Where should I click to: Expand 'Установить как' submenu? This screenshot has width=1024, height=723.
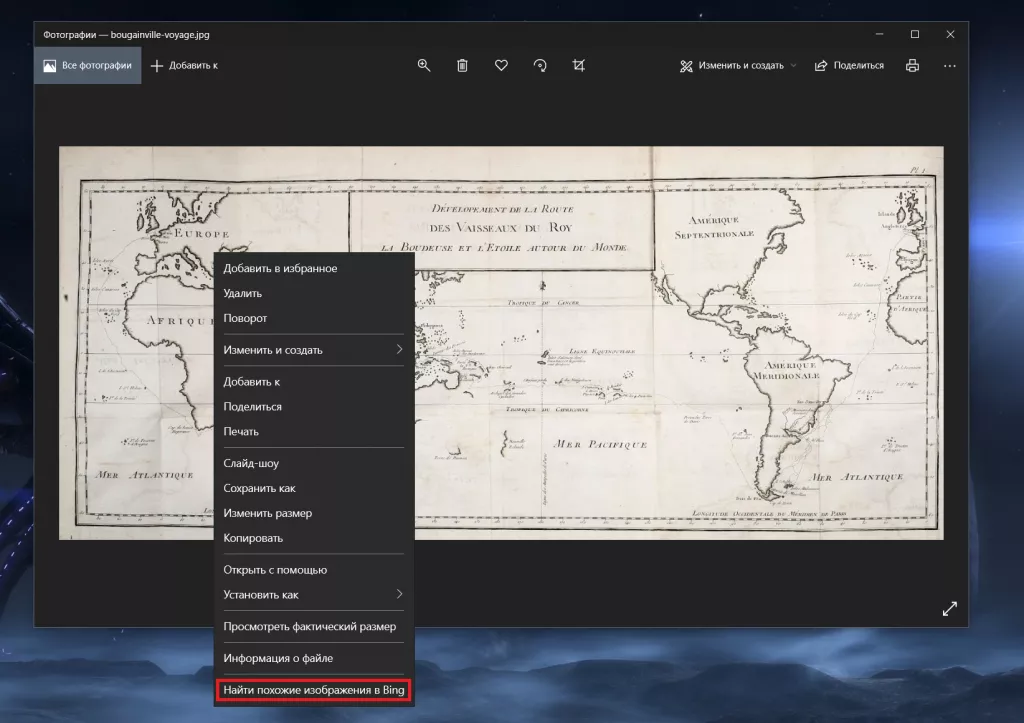(313, 595)
